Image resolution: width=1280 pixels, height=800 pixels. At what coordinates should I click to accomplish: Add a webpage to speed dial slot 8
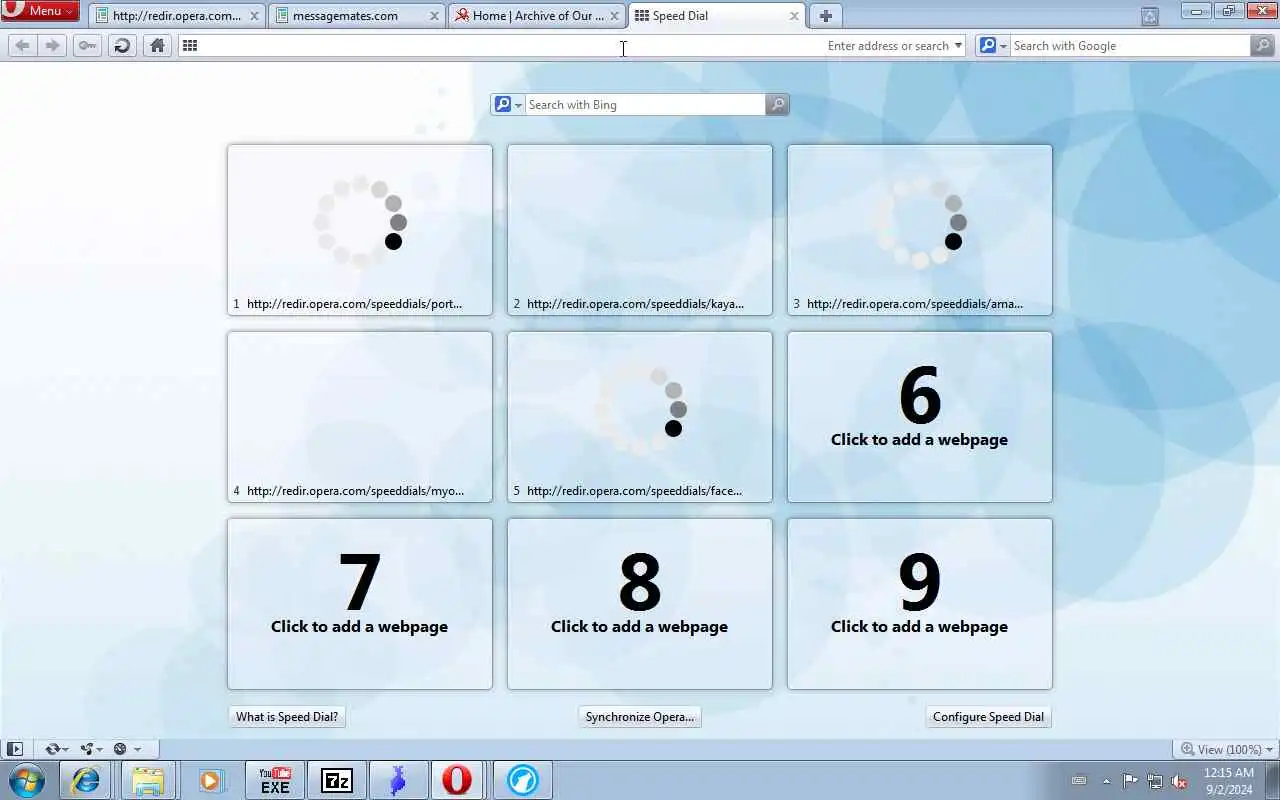[x=640, y=604]
